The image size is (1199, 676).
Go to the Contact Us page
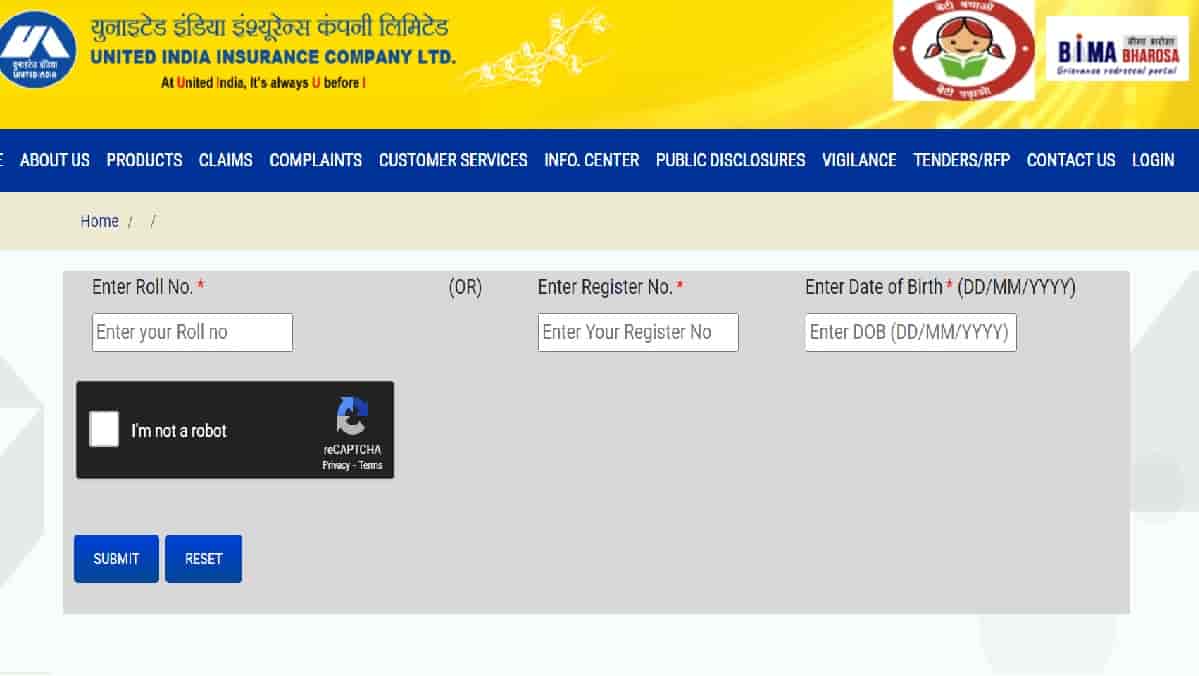(1070, 160)
